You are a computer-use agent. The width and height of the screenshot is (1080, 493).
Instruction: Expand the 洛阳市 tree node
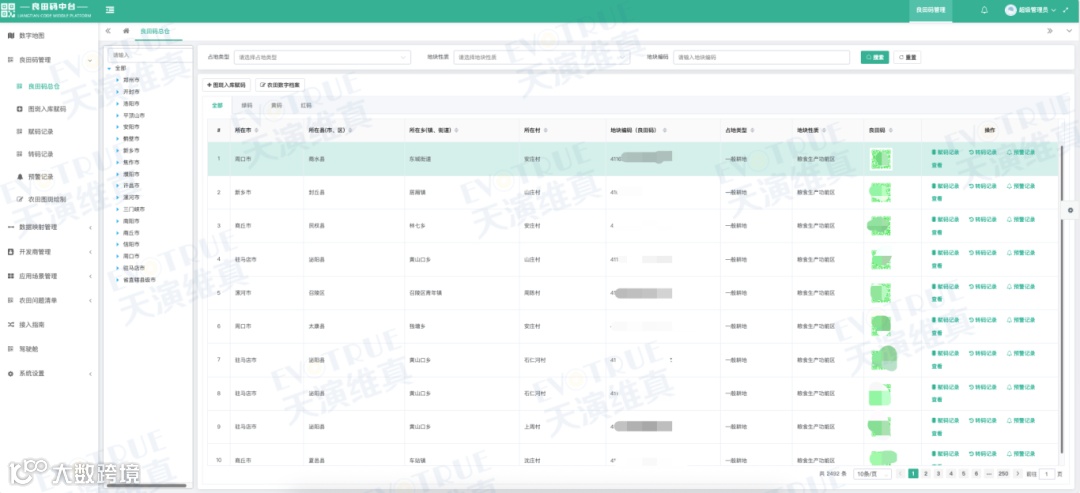point(118,103)
